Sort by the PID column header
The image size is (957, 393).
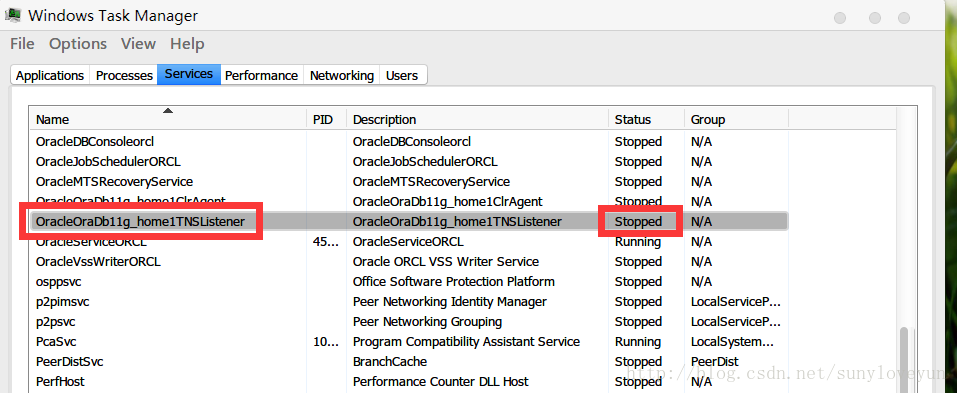[x=326, y=119]
